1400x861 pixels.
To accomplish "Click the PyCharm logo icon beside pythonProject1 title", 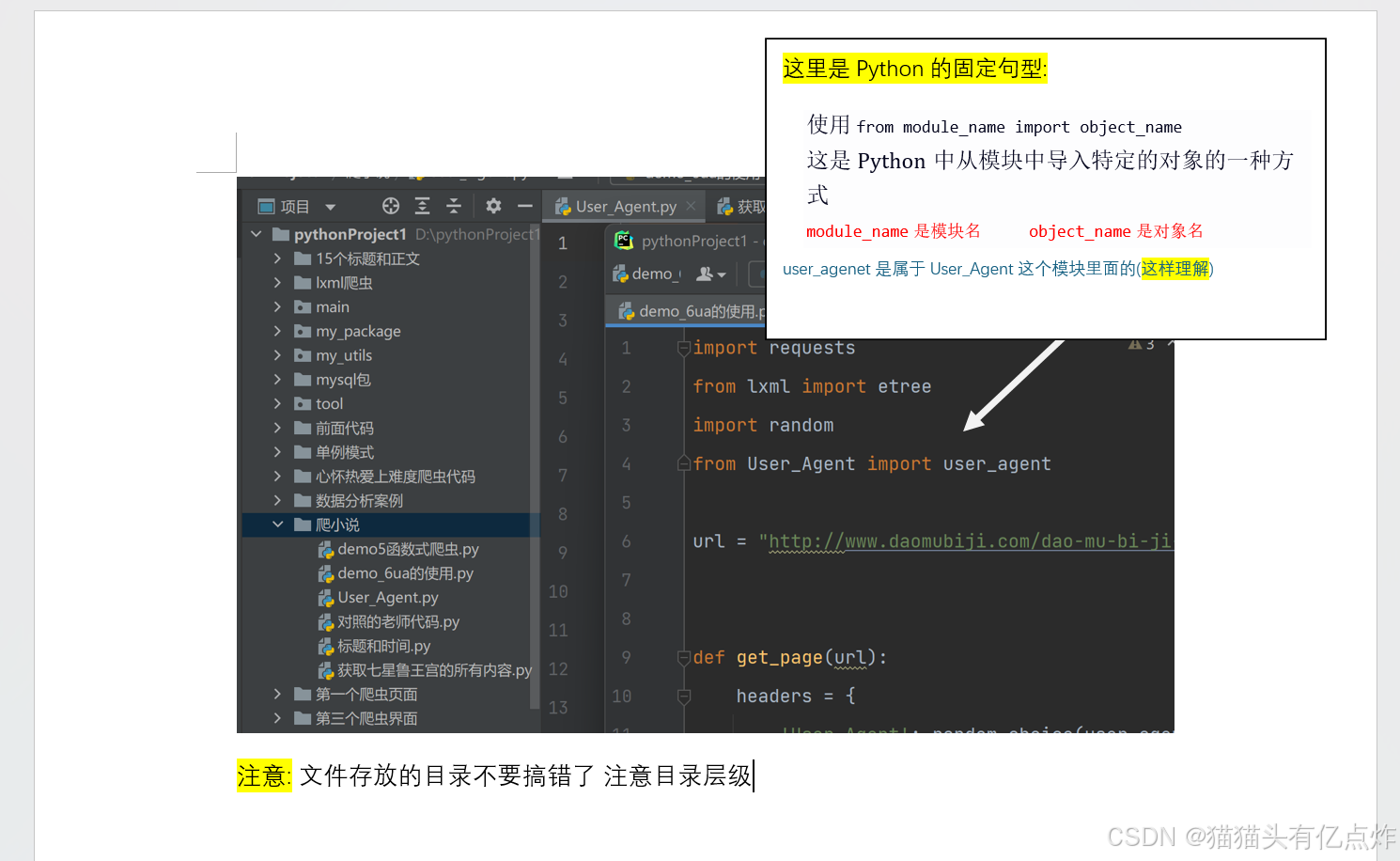I will (624, 241).
